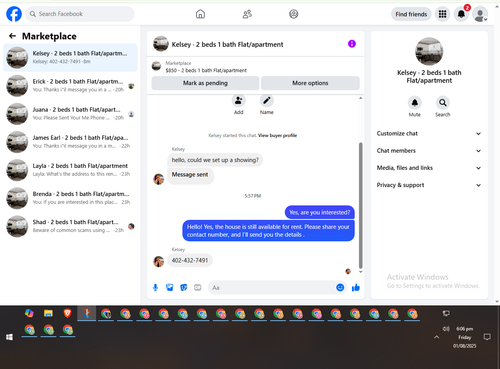Open the Copilot taskbar icon
This screenshot has height=369, width=500.
29,313
